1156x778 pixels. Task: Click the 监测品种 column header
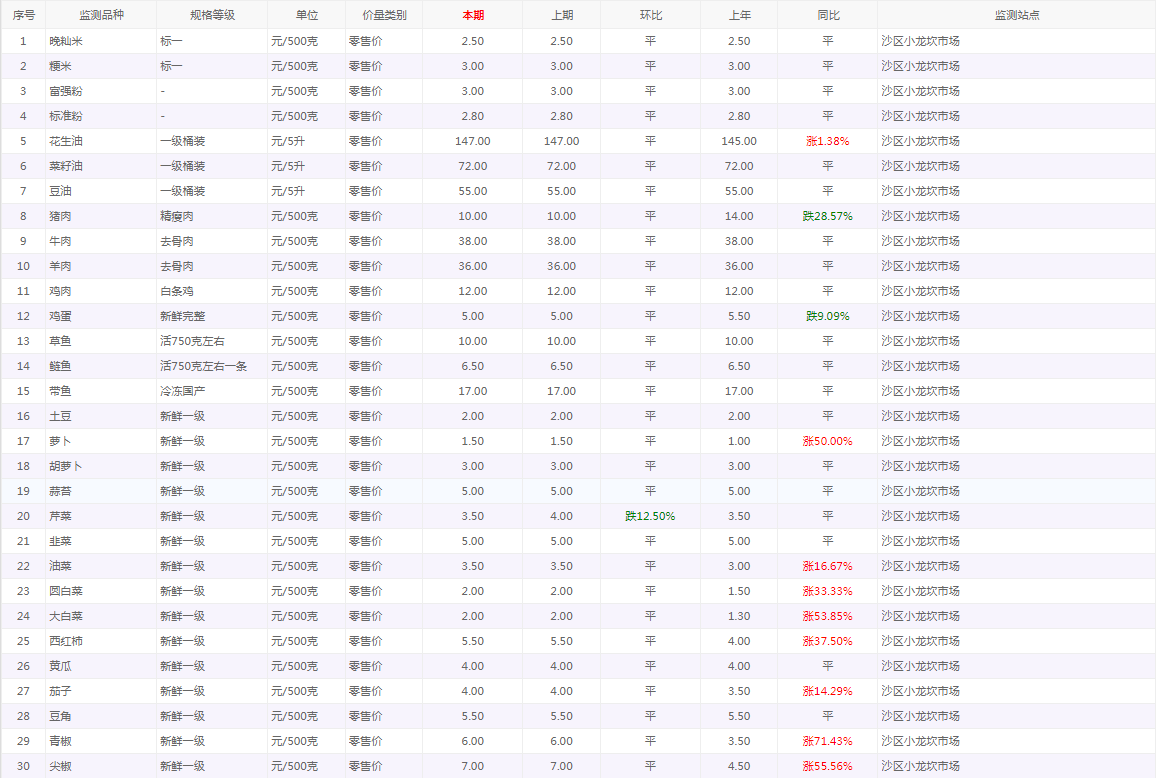click(x=100, y=15)
